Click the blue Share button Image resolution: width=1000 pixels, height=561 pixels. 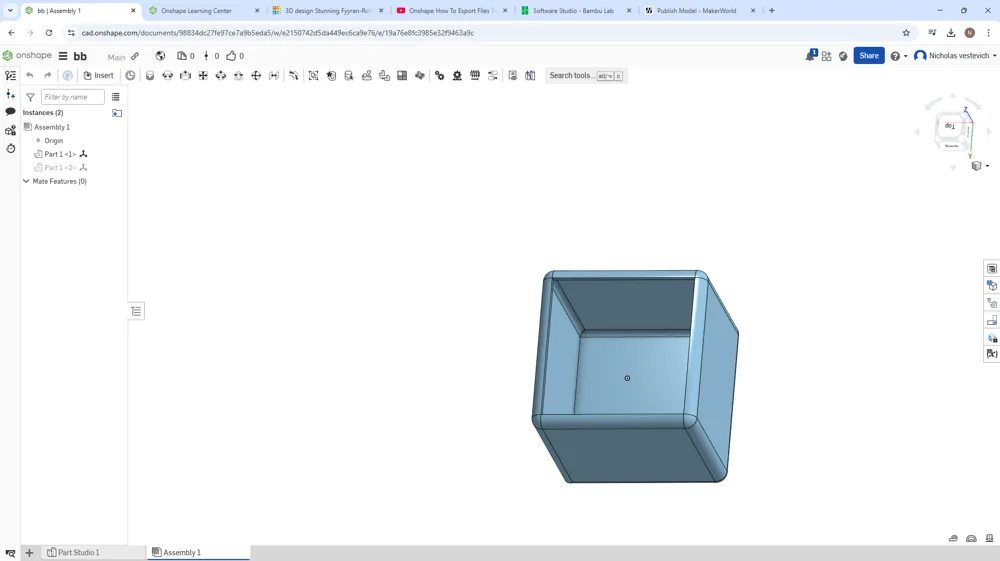click(869, 56)
